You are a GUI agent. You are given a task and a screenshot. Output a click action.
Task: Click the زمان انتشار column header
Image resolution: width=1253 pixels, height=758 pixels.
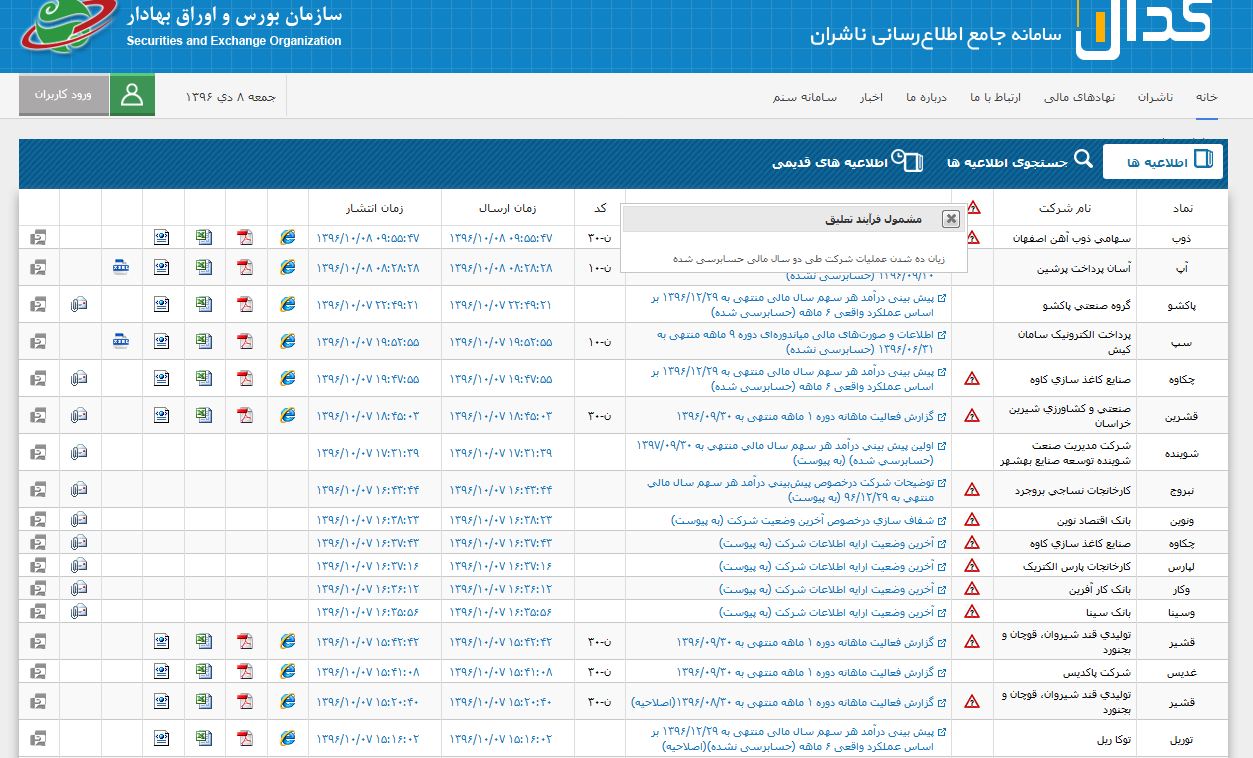pyautogui.click(x=375, y=208)
